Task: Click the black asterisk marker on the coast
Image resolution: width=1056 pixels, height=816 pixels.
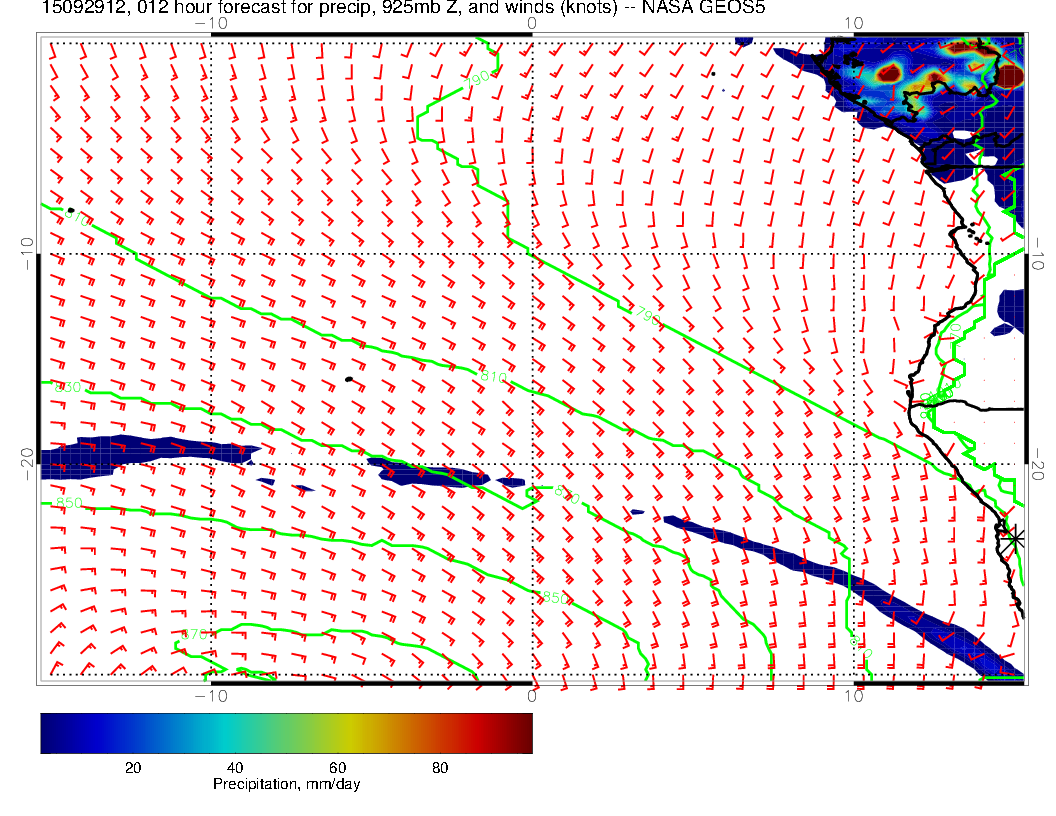Action: (1016, 538)
